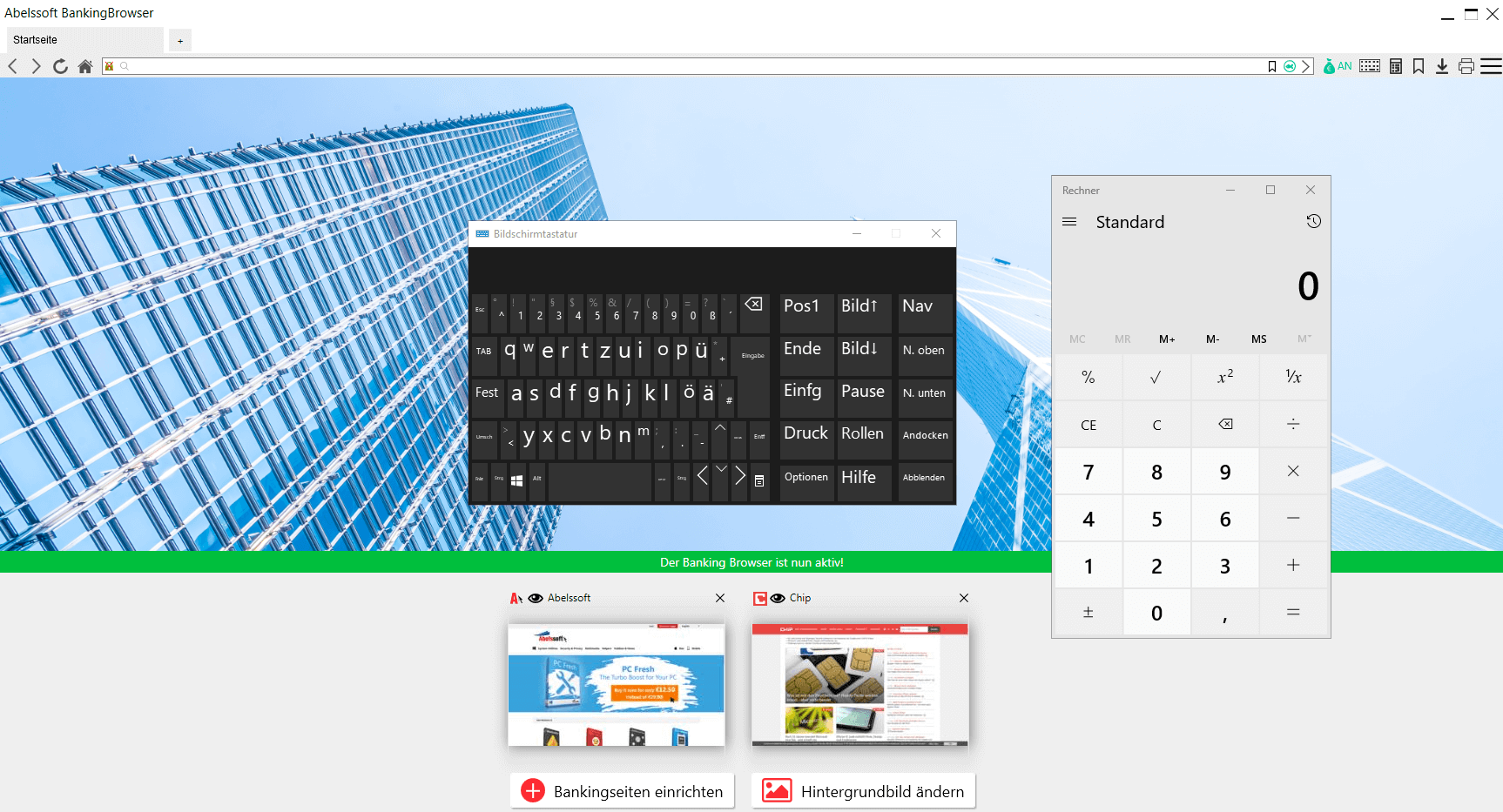Switch to the Startseite tab
Screen dimensions: 1503x812
point(84,40)
